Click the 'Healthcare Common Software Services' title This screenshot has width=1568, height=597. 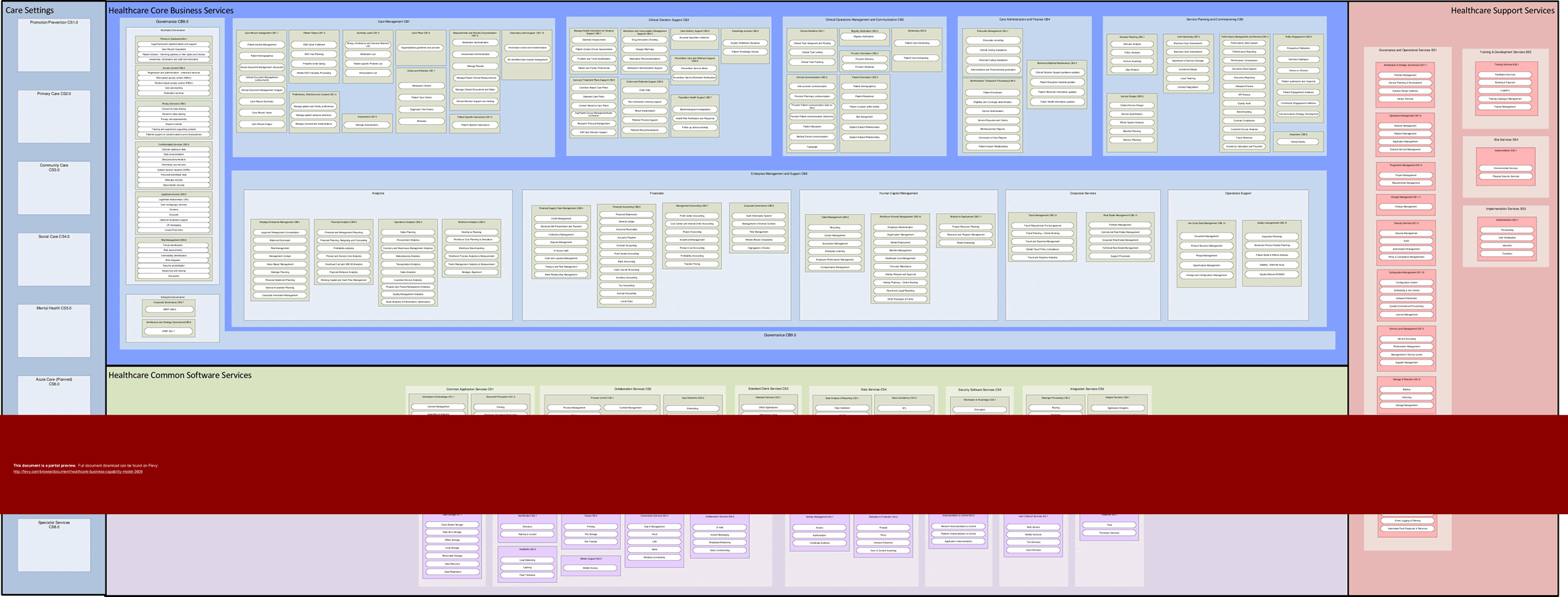(x=180, y=375)
